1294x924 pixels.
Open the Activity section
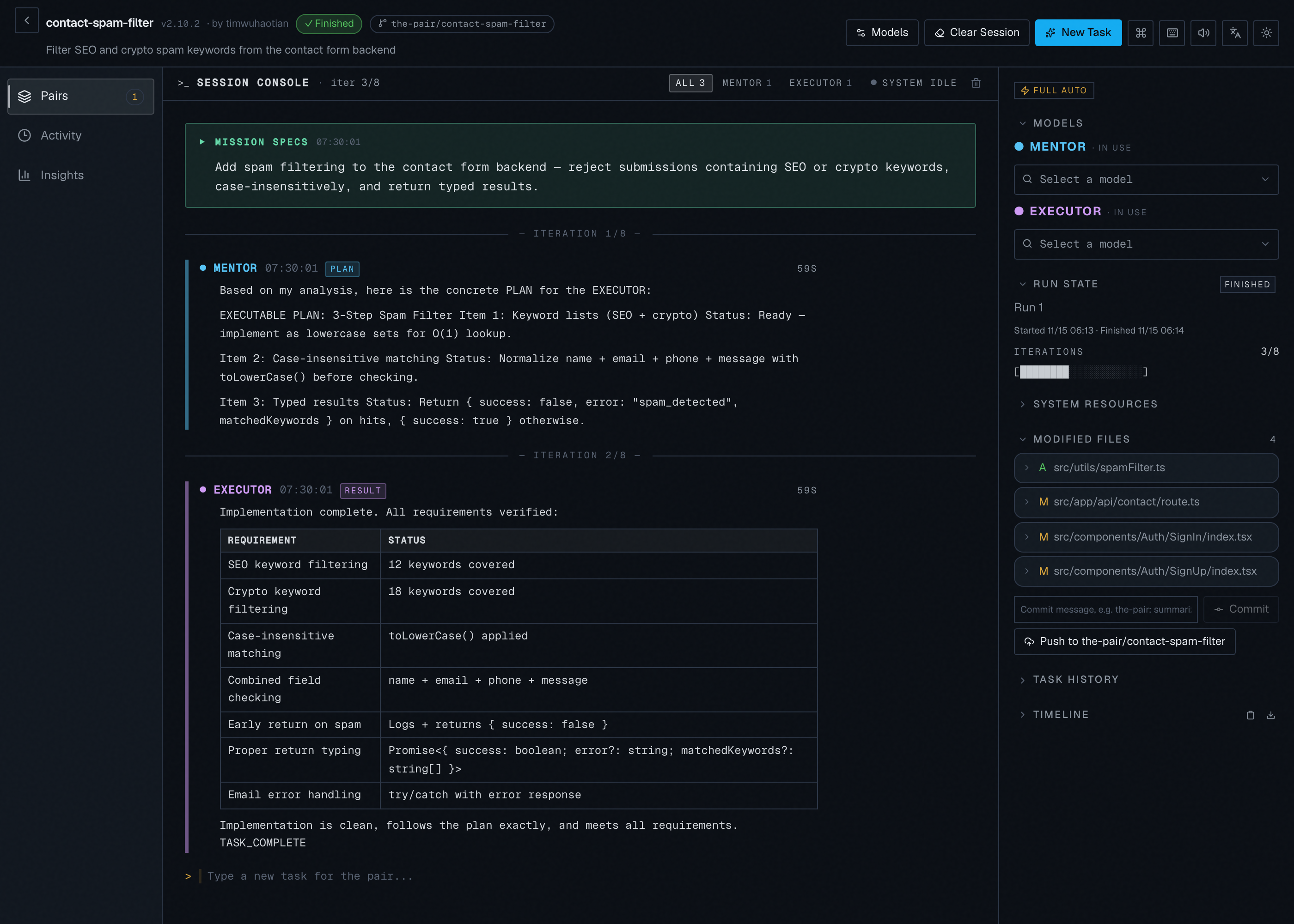(x=81, y=135)
